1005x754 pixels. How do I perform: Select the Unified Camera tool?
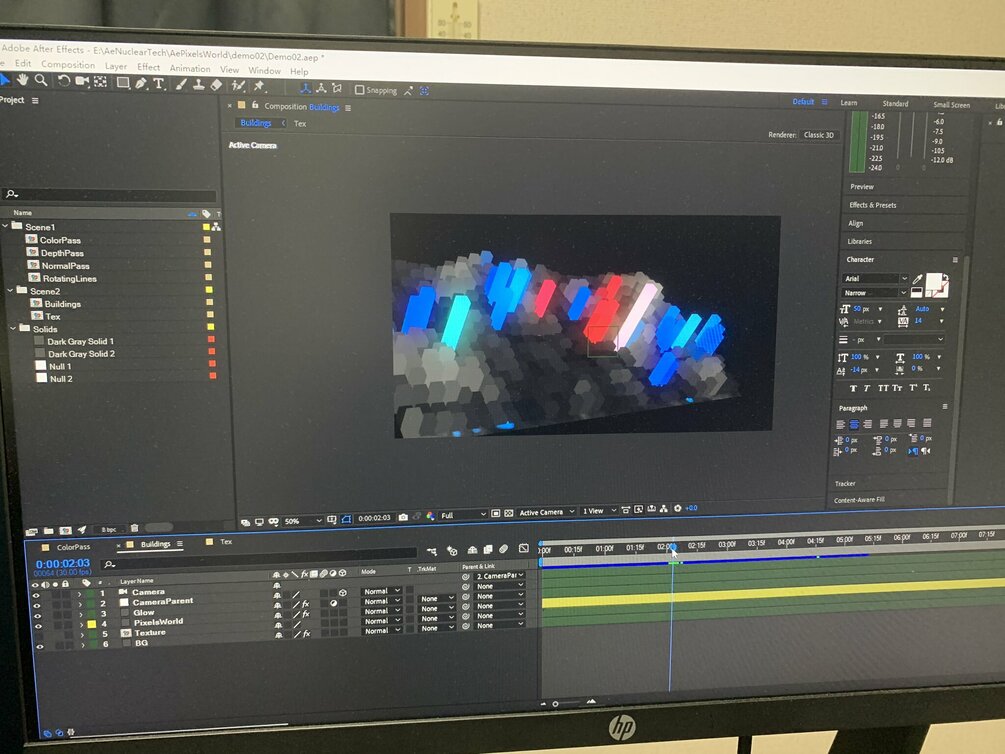(82, 81)
